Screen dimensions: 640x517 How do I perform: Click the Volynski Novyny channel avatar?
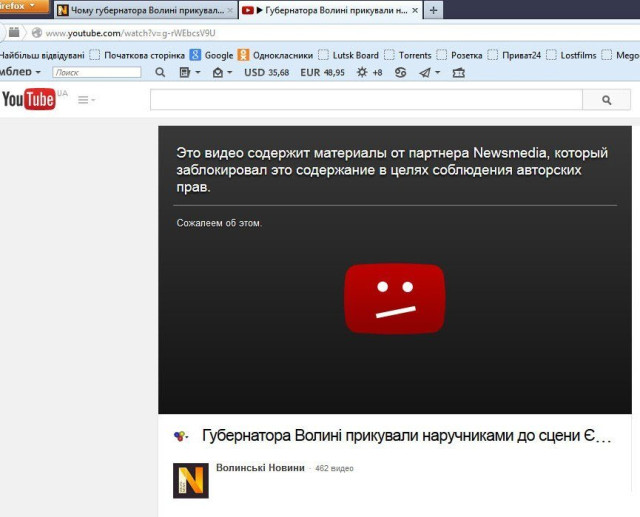point(191,480)
